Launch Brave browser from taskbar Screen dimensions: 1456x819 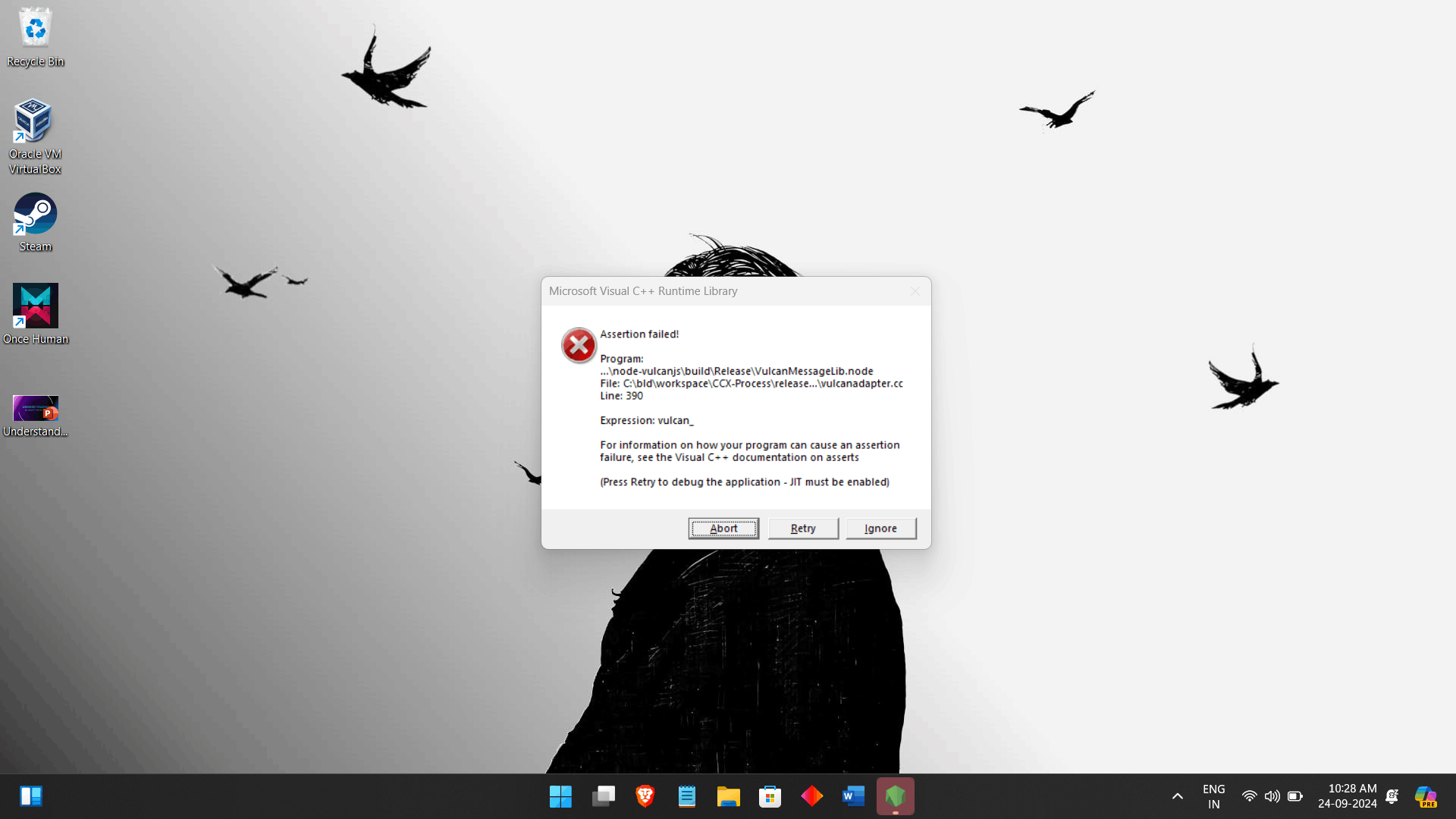pos(645,796)
